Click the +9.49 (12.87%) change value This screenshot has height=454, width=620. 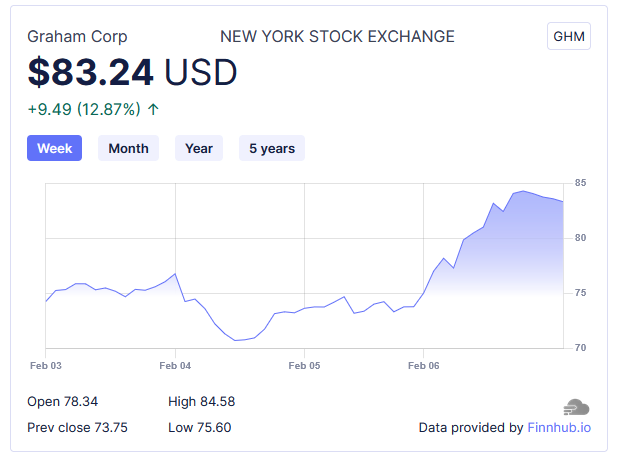(x=84, y=109)
